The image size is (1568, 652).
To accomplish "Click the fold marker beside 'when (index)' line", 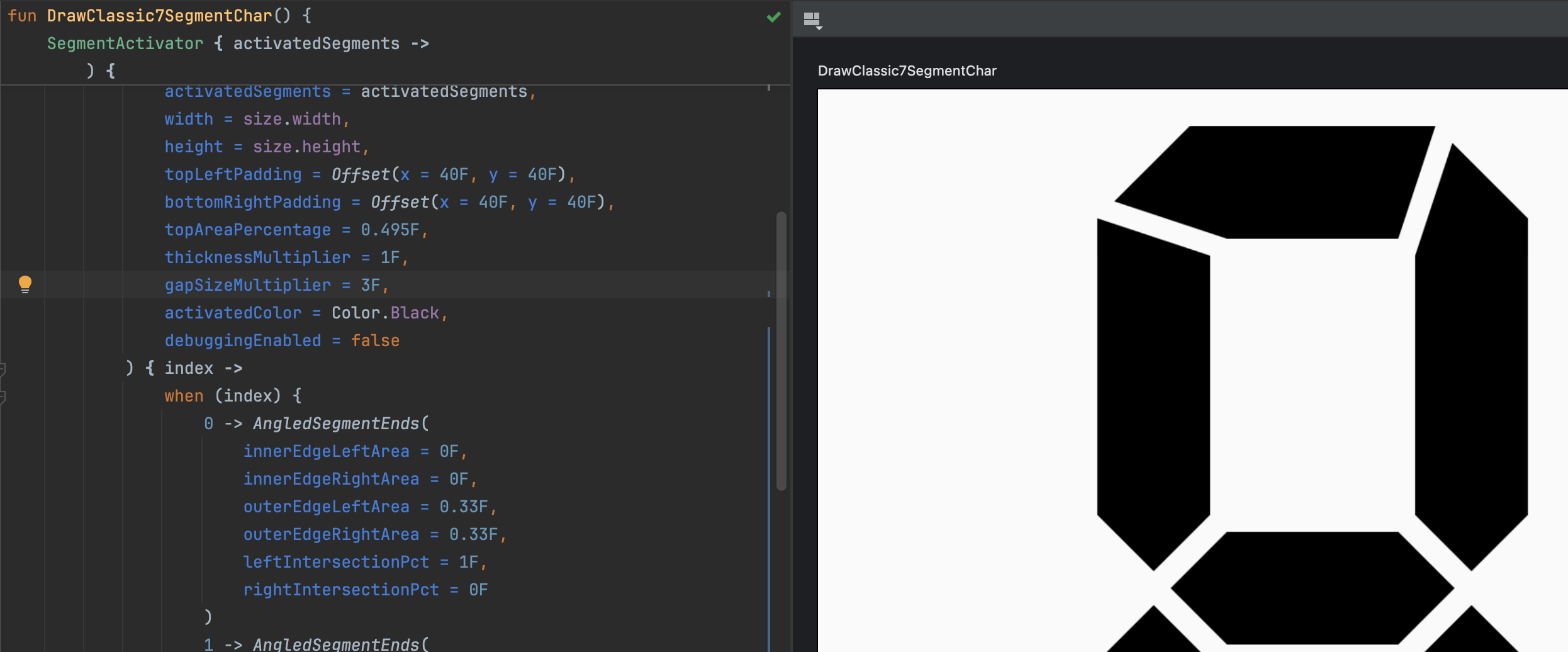I will (x=3, y=397).
